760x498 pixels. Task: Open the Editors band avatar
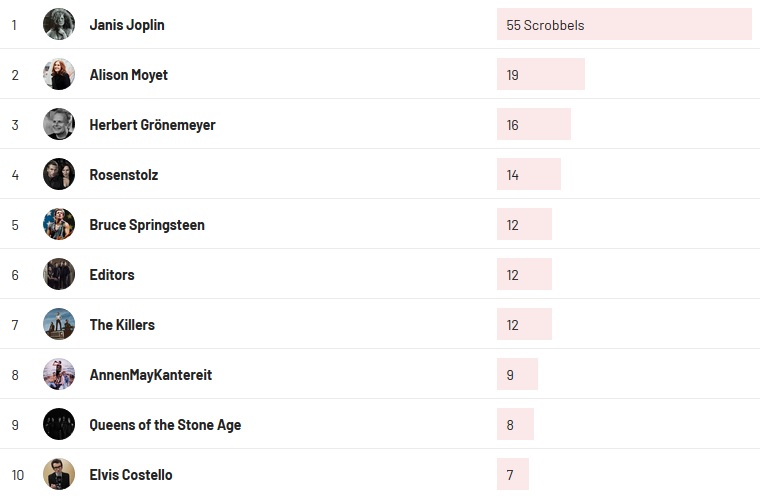[59, 274]
